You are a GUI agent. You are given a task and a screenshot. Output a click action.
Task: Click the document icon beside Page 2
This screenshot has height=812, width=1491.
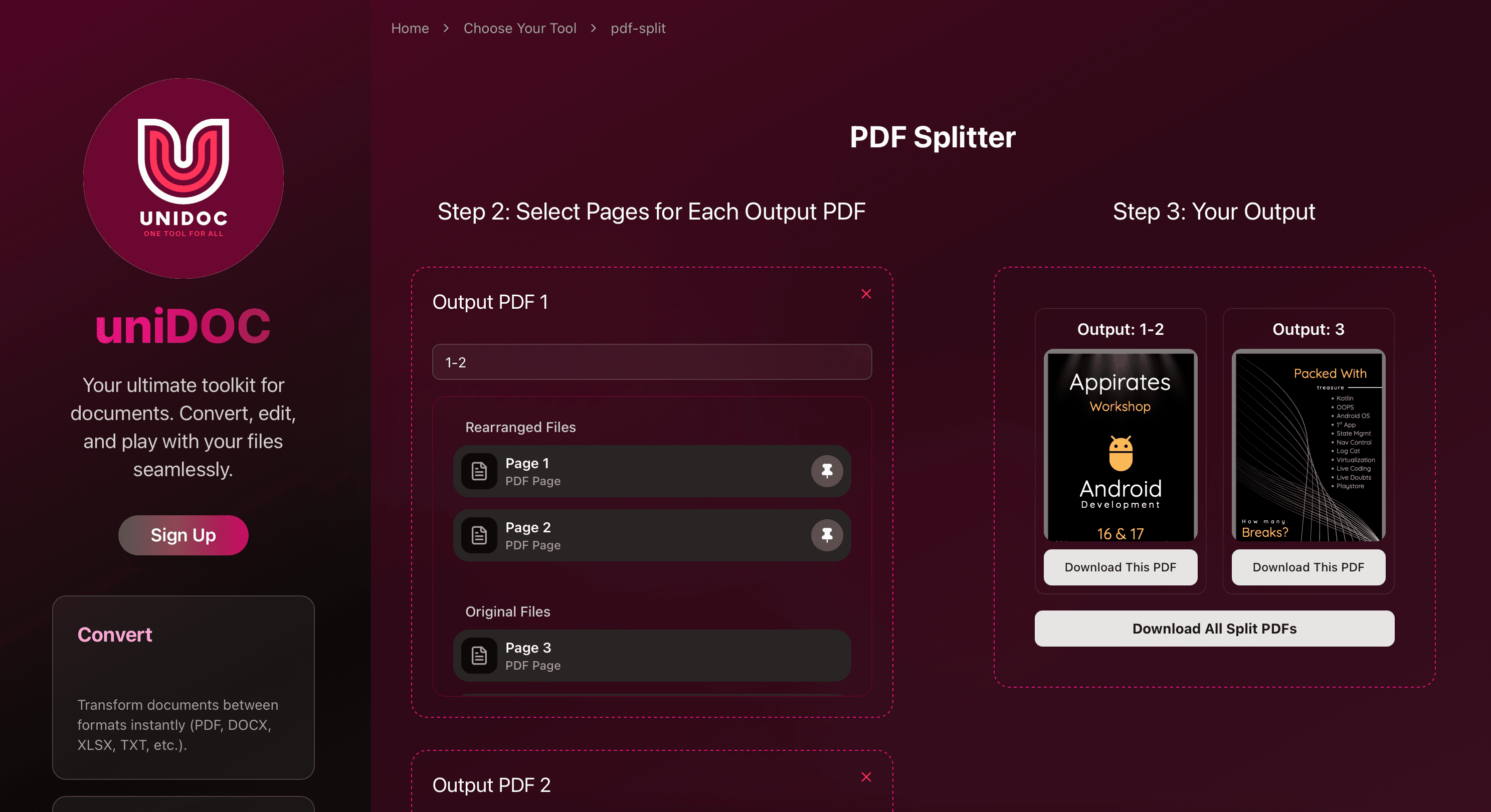click(479, 535)
